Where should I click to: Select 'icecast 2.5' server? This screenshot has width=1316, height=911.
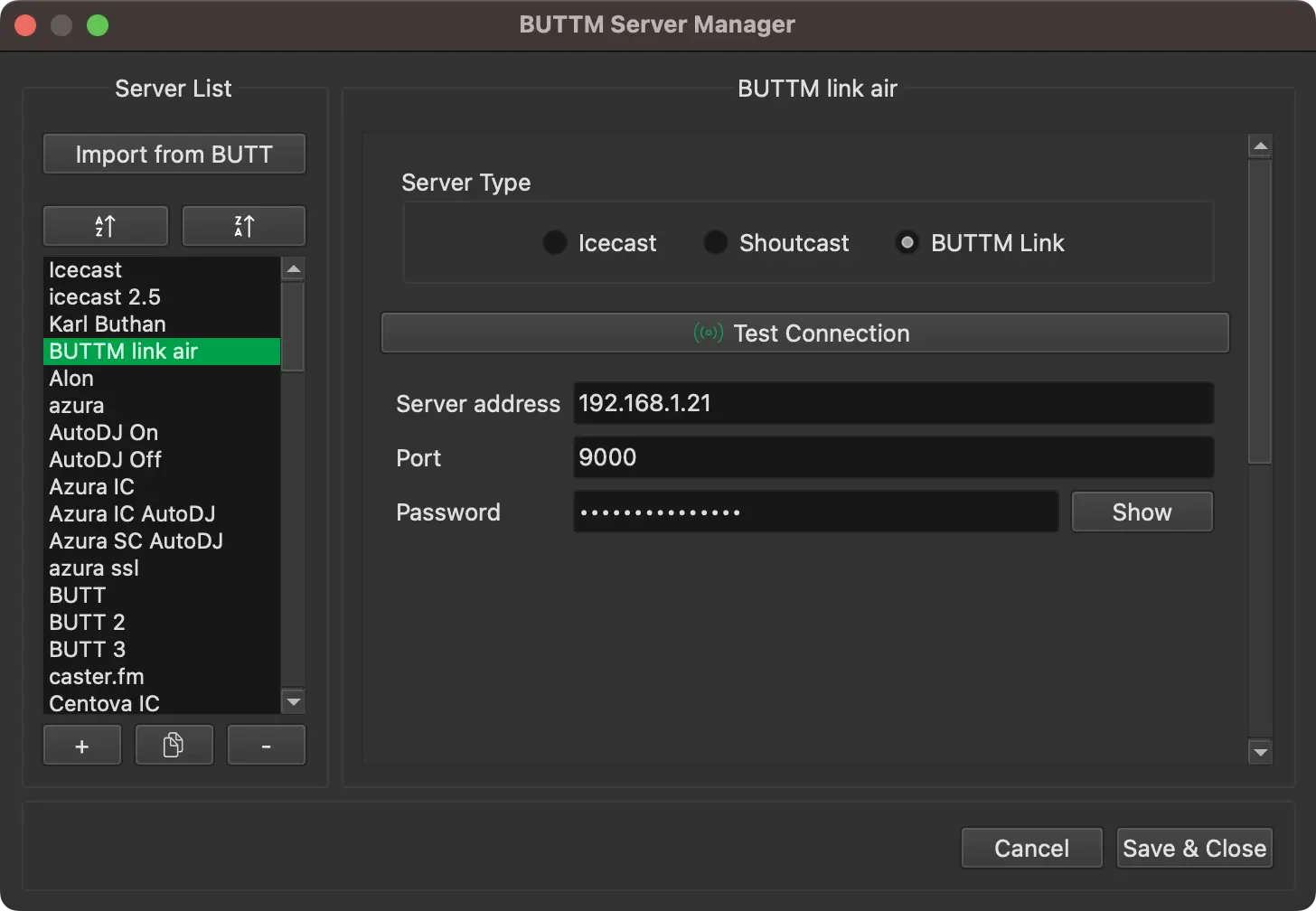point(162,297)
